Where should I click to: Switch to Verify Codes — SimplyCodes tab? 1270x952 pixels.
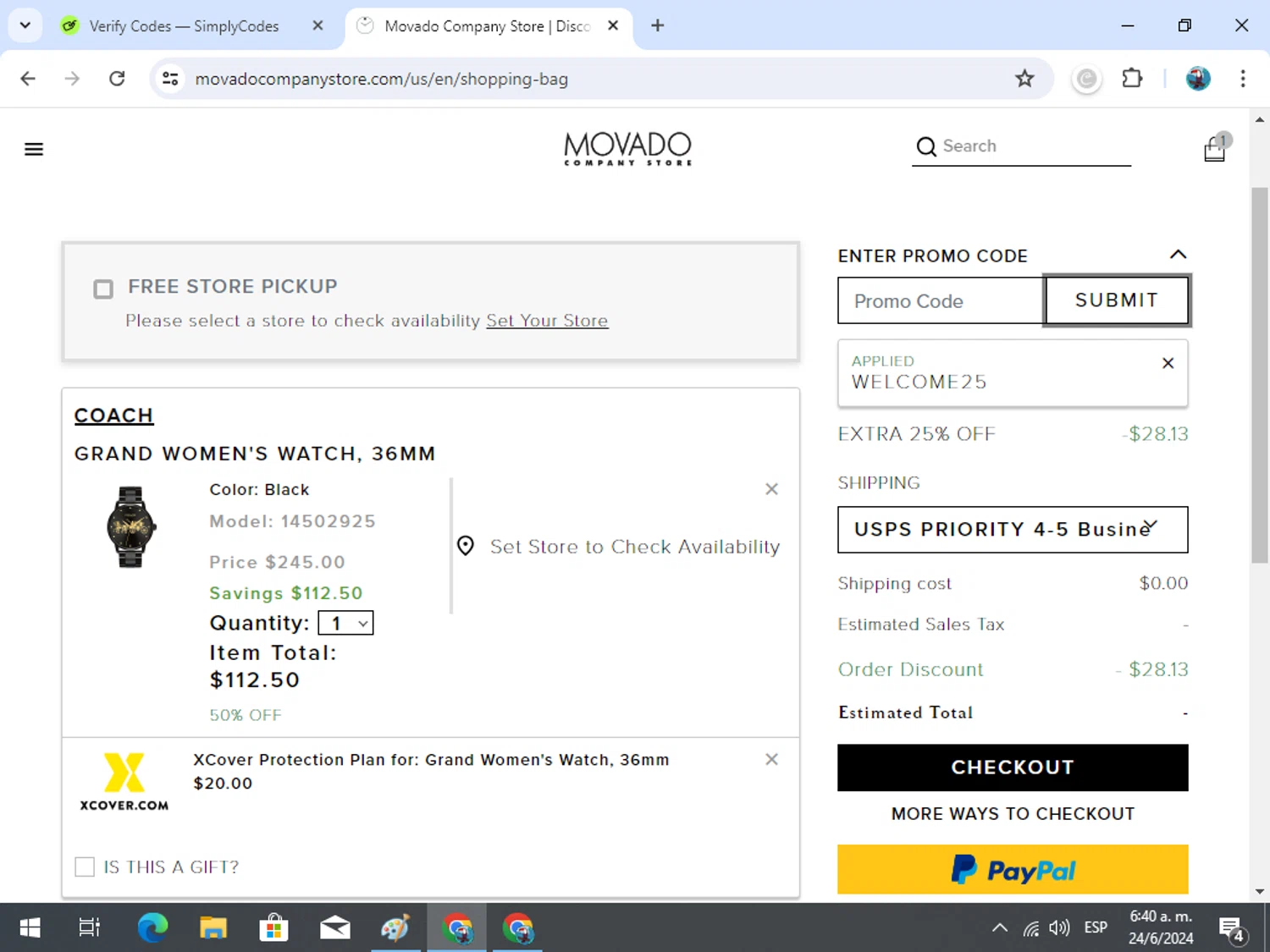point(184,26)
